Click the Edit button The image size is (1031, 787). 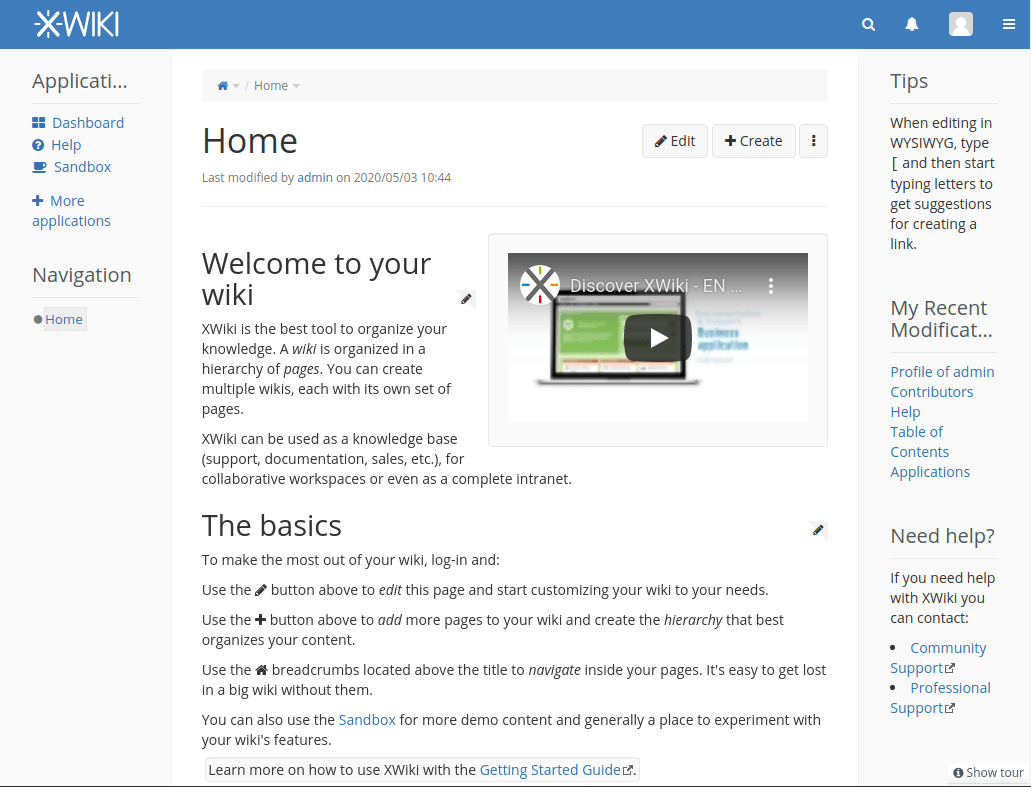coord(675,141)
